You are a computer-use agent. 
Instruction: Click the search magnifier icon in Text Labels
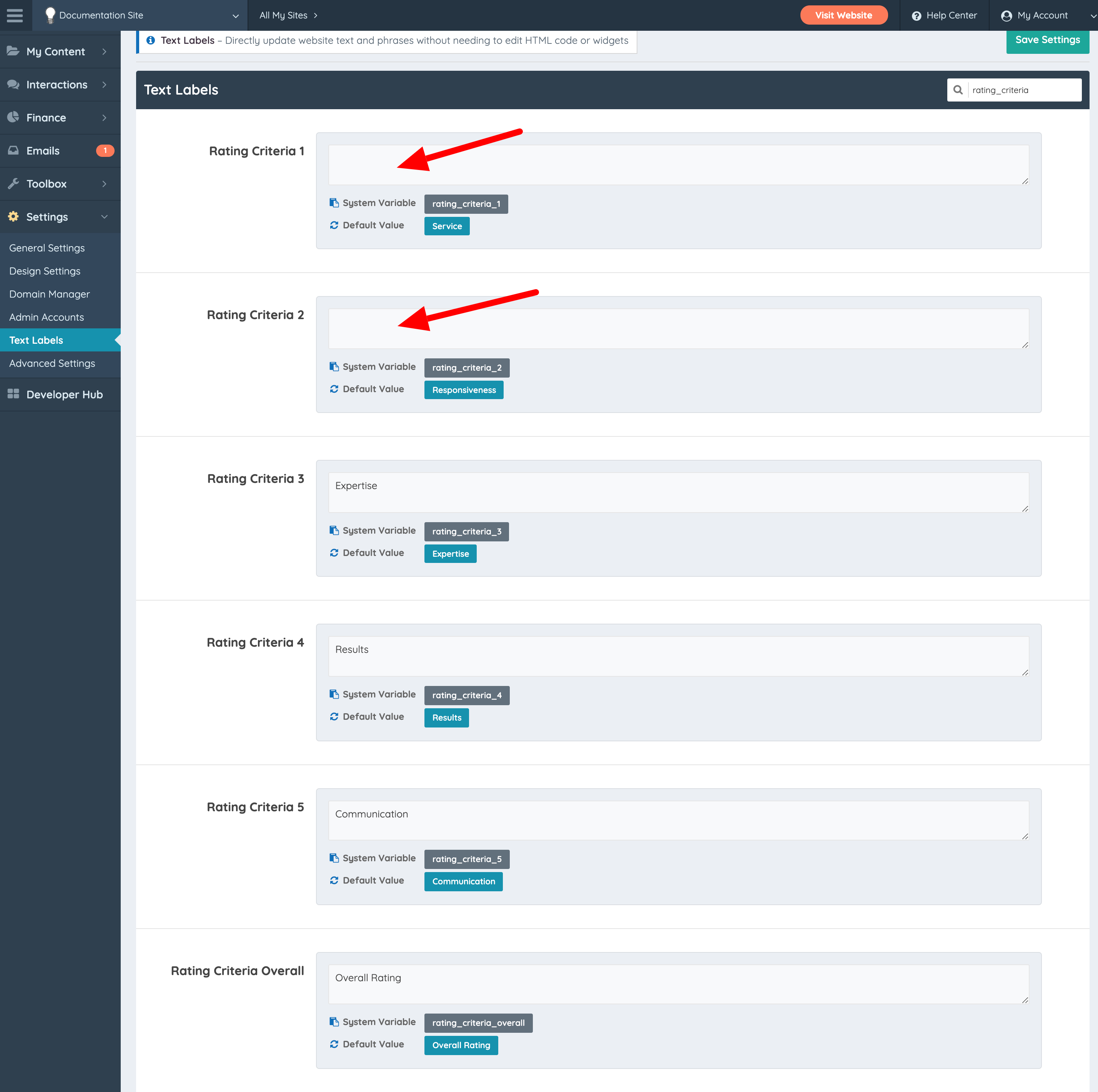(x=958, y=90)
